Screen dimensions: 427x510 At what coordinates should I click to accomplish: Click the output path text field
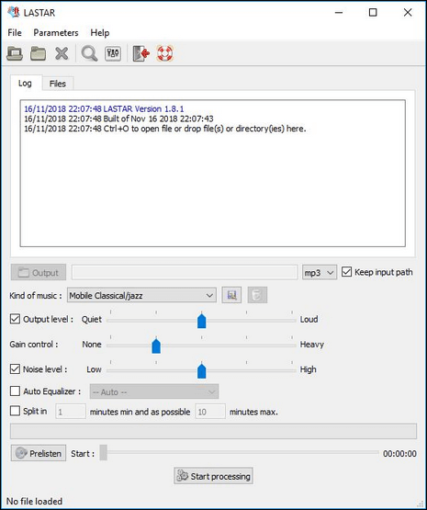point(185,272)
